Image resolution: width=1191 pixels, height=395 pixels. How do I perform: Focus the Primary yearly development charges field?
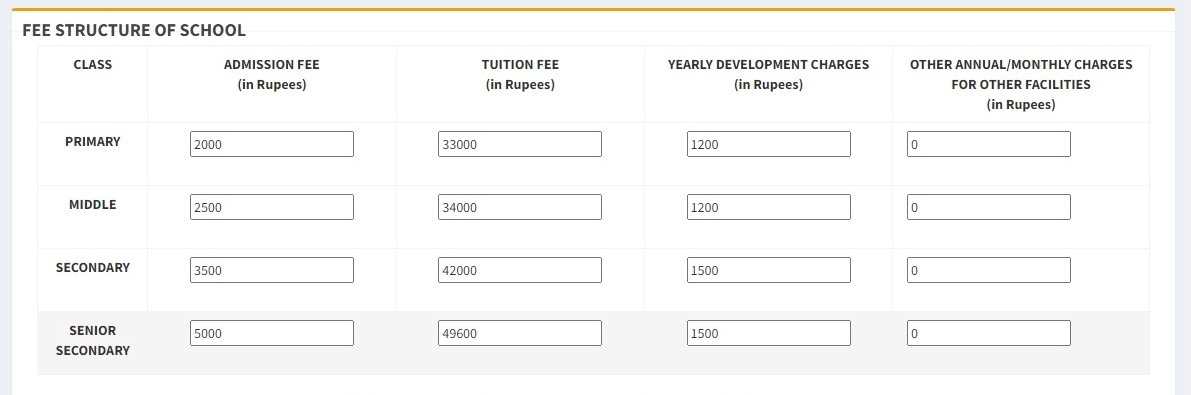[769, 144]
